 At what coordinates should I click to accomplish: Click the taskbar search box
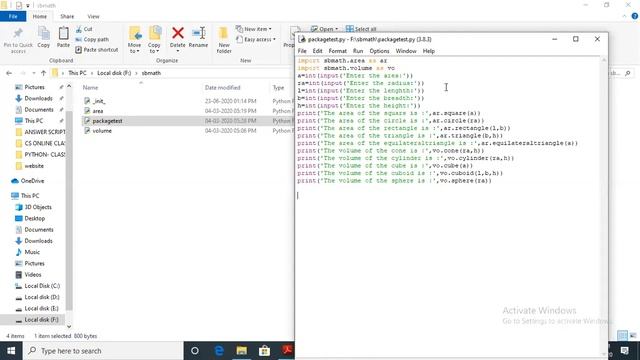point(103,351)
